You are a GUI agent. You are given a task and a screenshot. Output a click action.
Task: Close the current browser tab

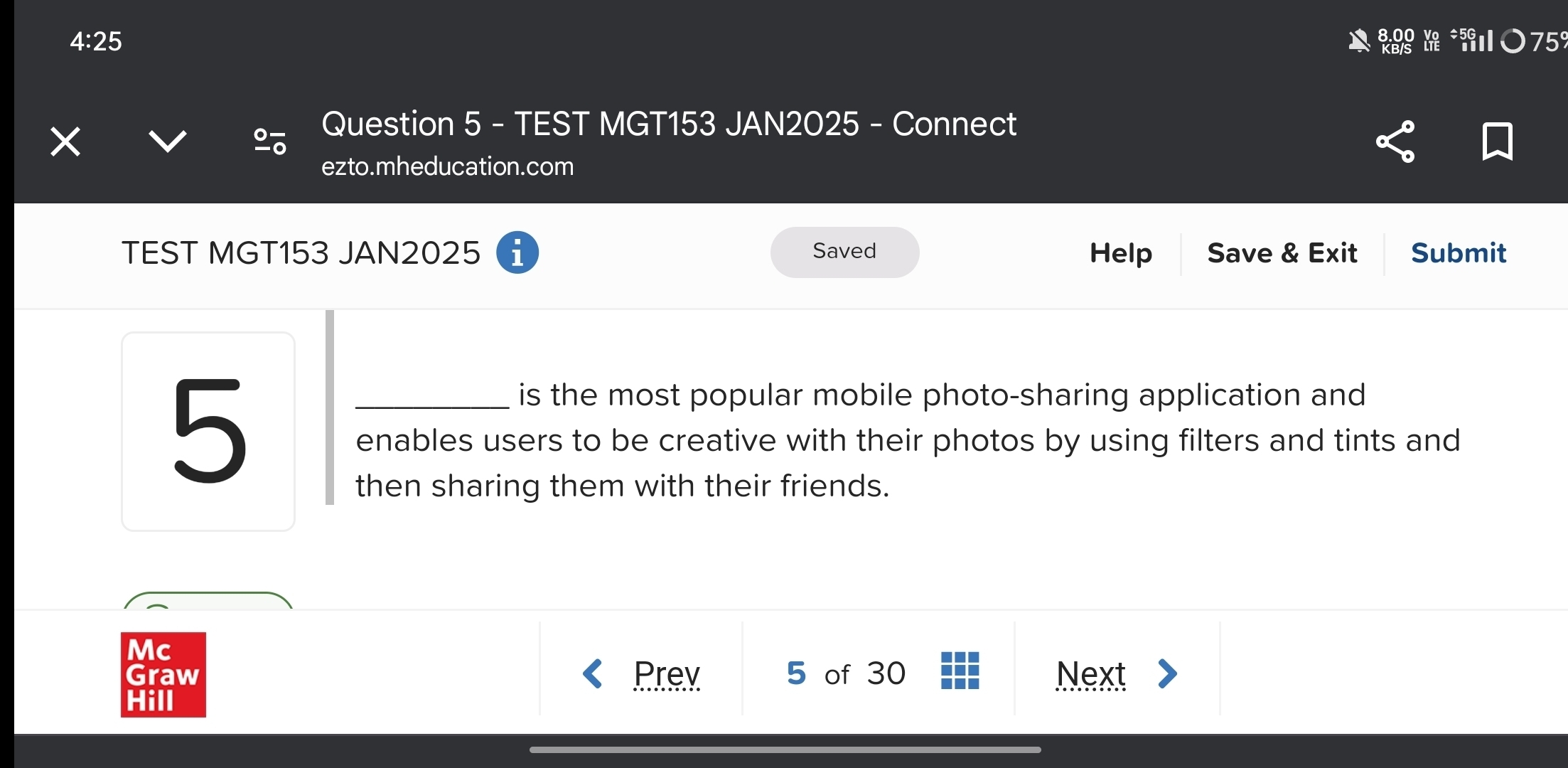[65, 142]
